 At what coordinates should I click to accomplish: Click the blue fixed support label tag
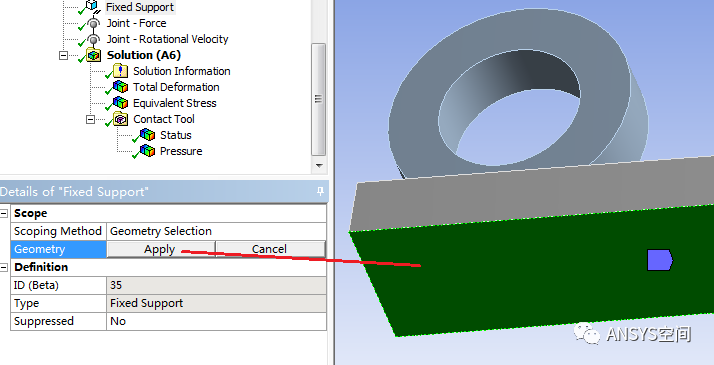[x=659, y=260]
